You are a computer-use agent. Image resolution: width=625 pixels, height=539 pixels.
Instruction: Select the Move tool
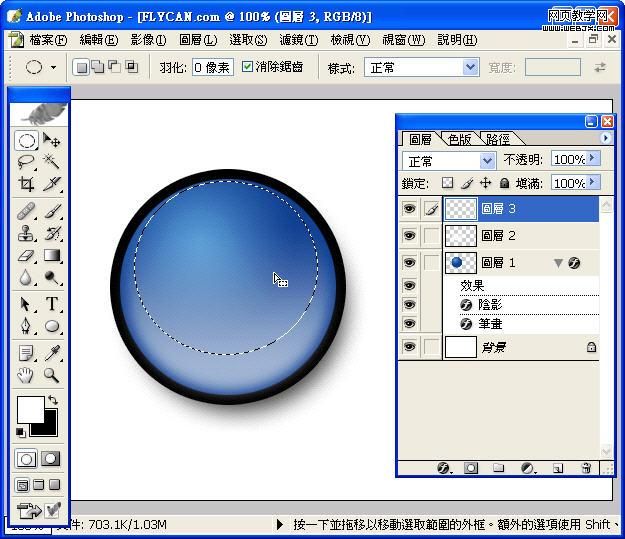52,141
